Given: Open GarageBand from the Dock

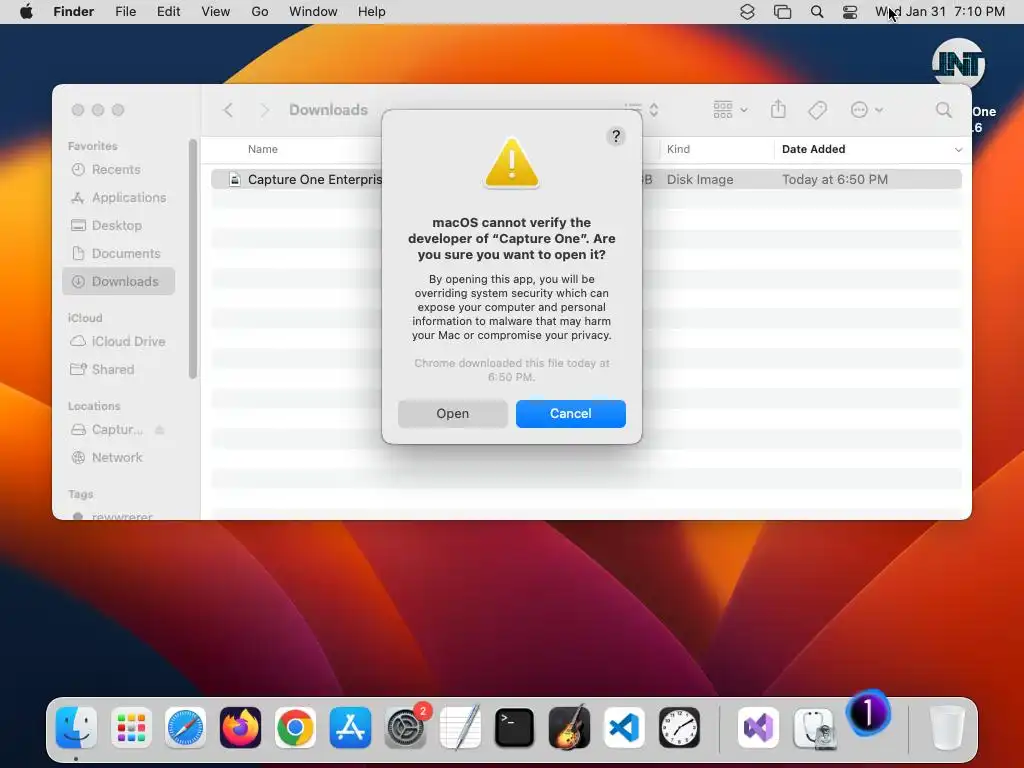Looking at the screenshot, I should [569, 727].
